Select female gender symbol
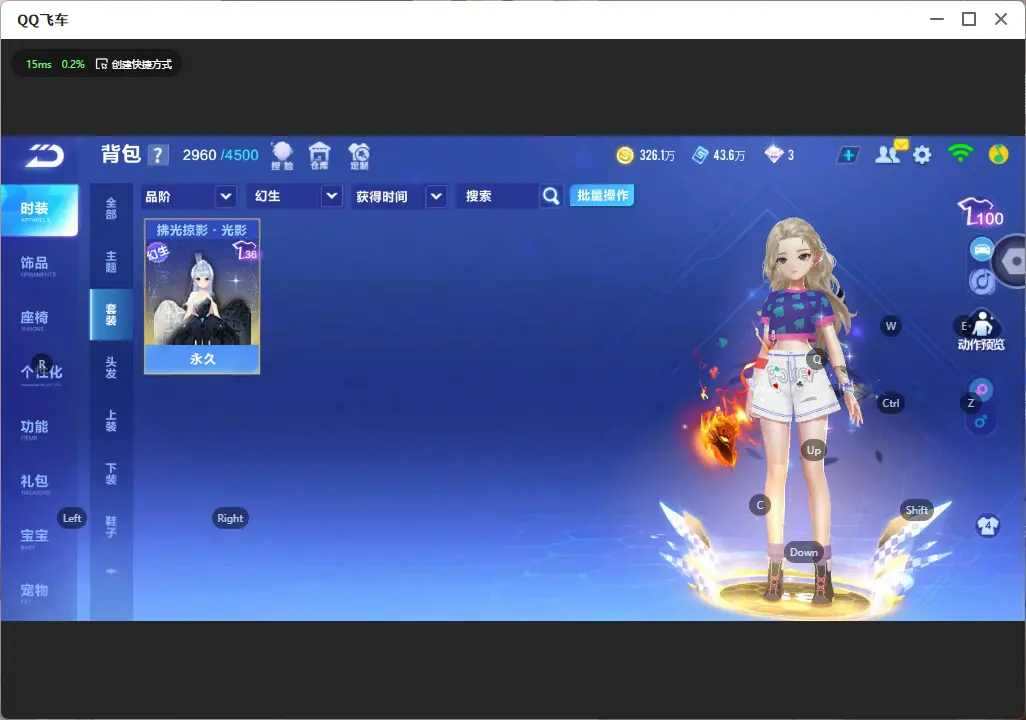This screenshot has height=720, width=1026. pyautogui.click(x=982, y=389)
